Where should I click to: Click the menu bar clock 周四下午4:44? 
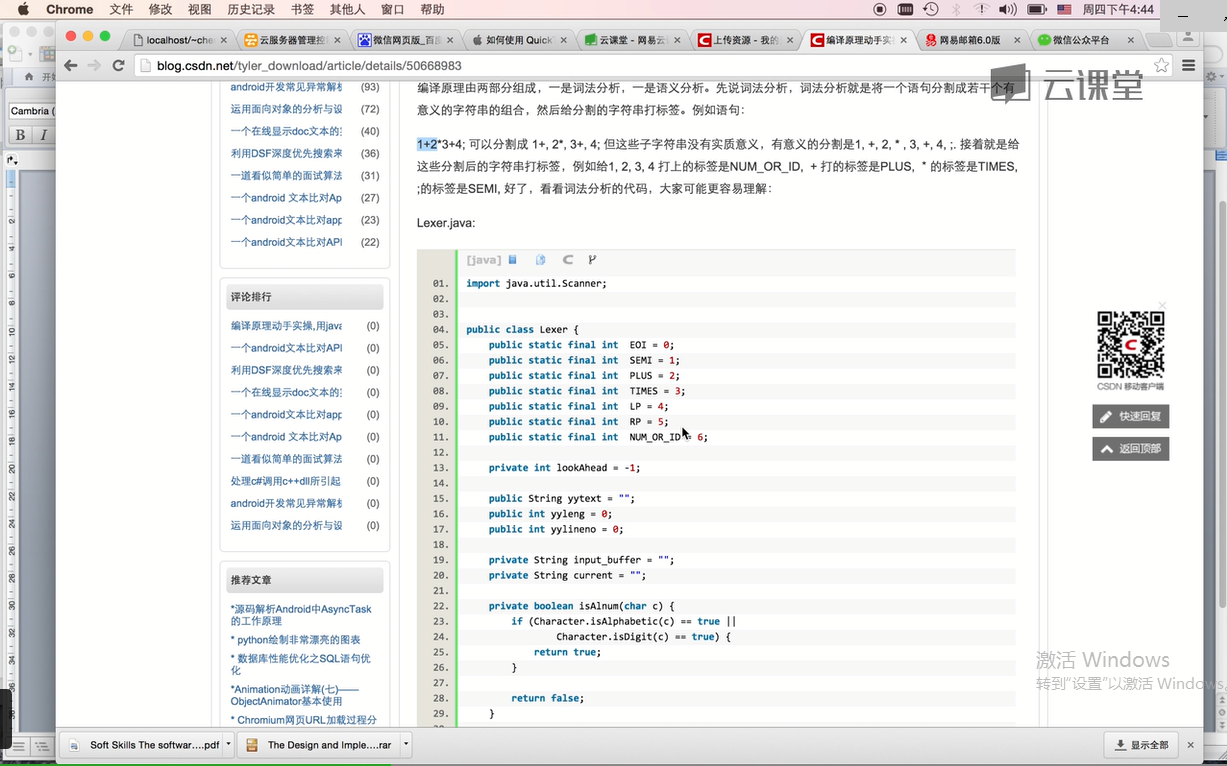[1118, 9]
